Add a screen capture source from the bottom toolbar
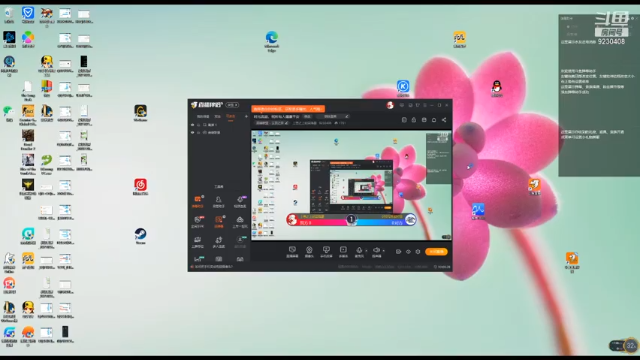The image size is (640, 360). click(x=292, y=251)
